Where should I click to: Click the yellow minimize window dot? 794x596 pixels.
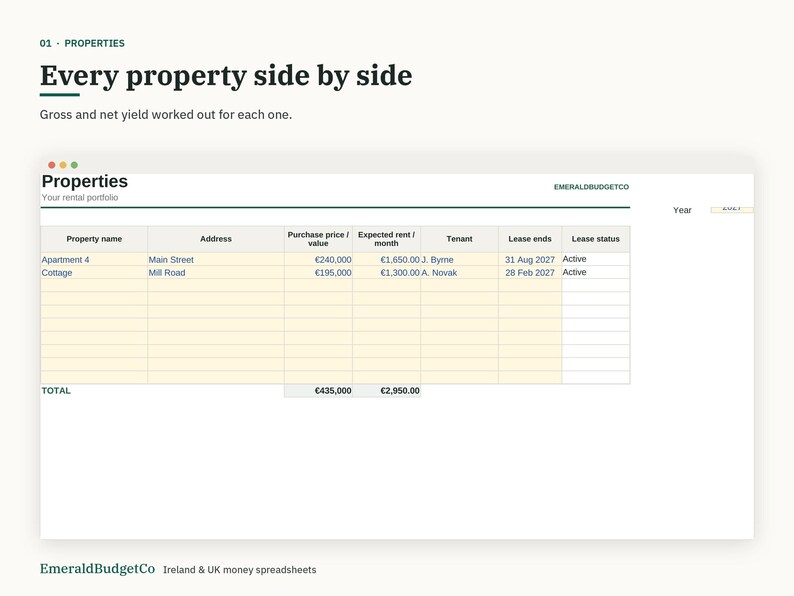pos(63,165)
